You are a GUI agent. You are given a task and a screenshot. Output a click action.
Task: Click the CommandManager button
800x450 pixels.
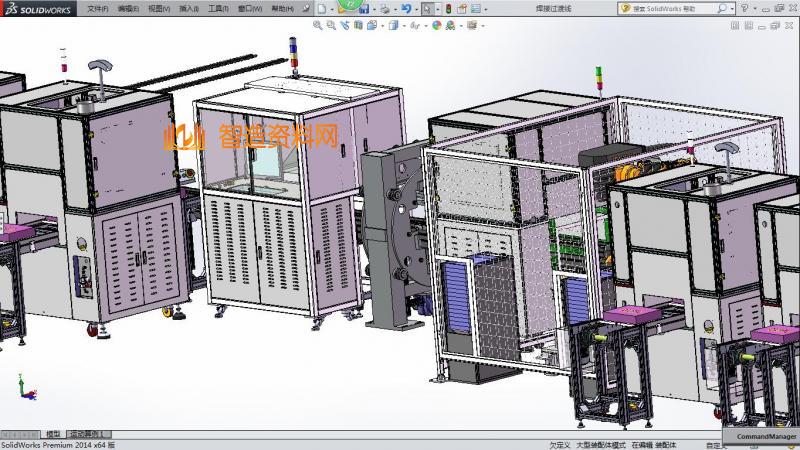coord(767,437)
